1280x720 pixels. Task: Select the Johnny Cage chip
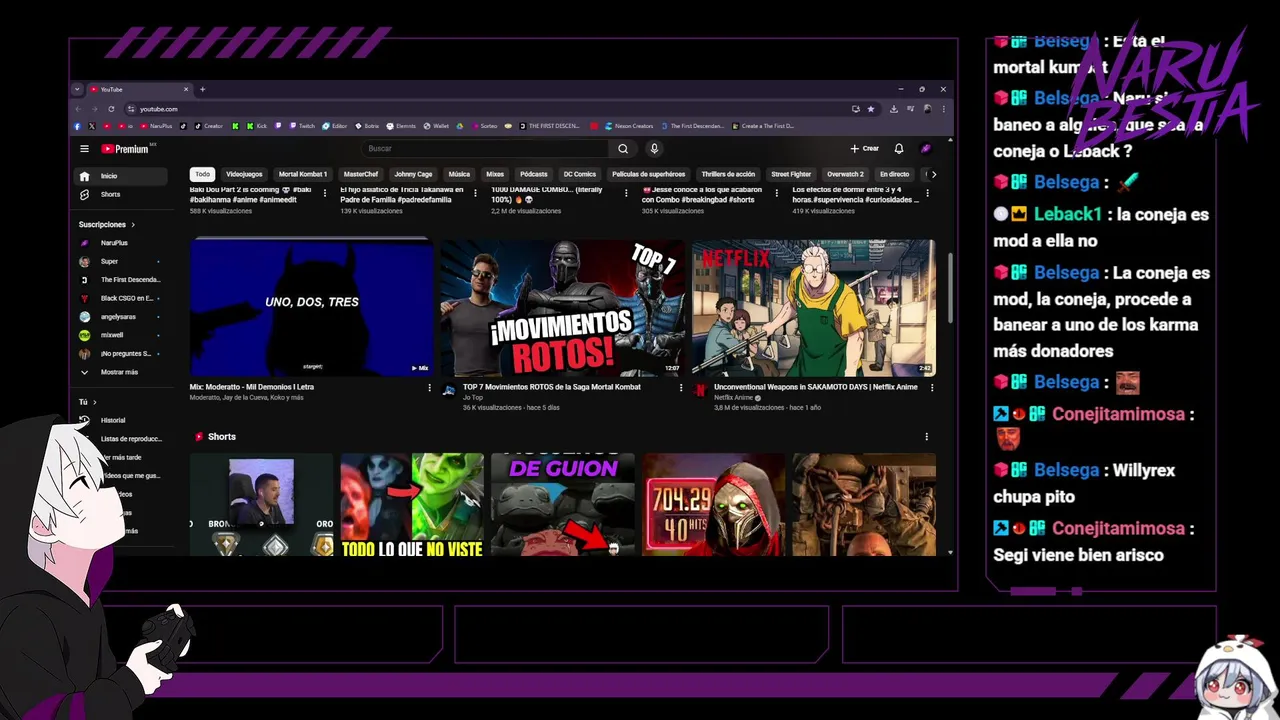click(x=413, y=174)
